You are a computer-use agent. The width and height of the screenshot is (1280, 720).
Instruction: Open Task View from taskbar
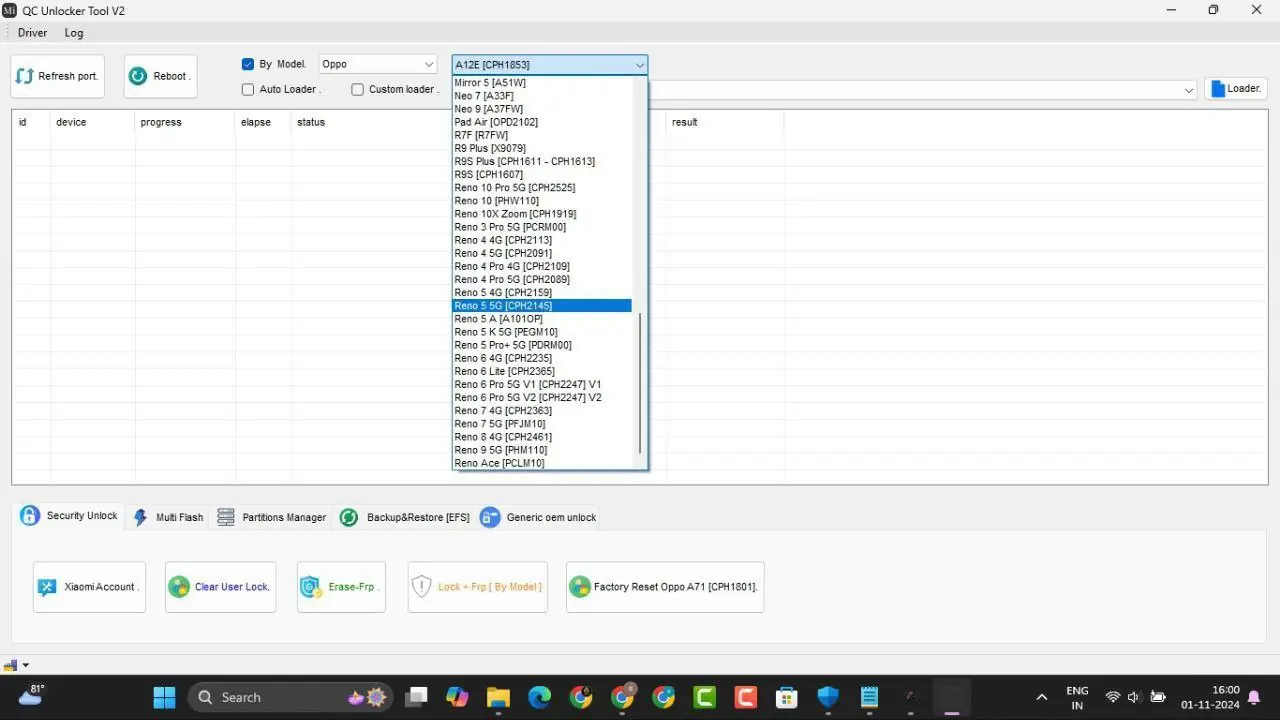417,697
